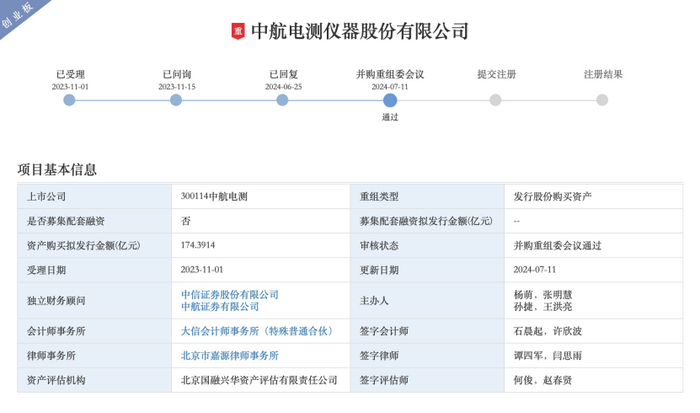Click the 并购重组委会议 stage label
Screen dimensions: 700x413
point(390,75)
